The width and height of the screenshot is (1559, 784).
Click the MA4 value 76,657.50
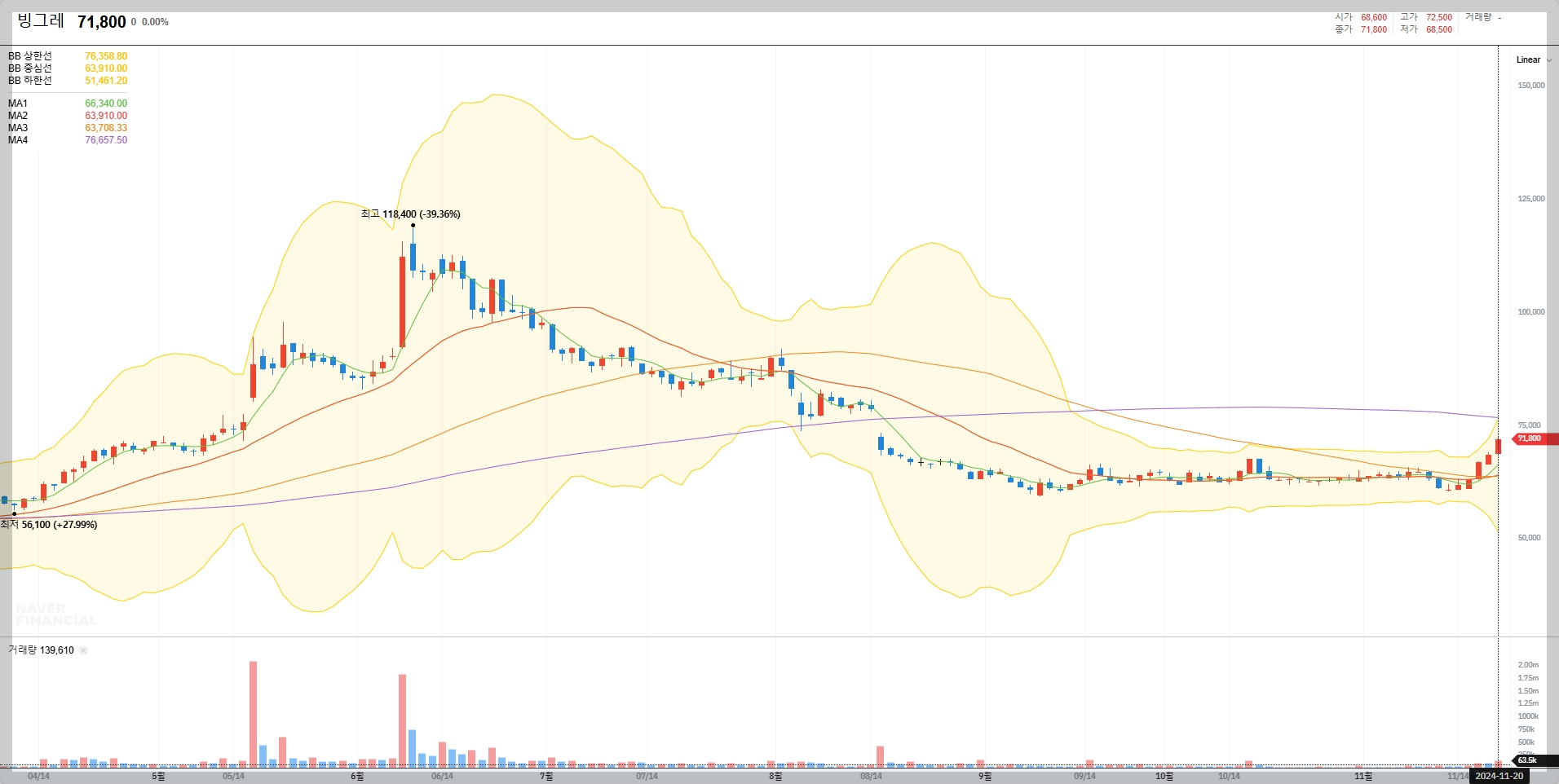click(106, 140)
